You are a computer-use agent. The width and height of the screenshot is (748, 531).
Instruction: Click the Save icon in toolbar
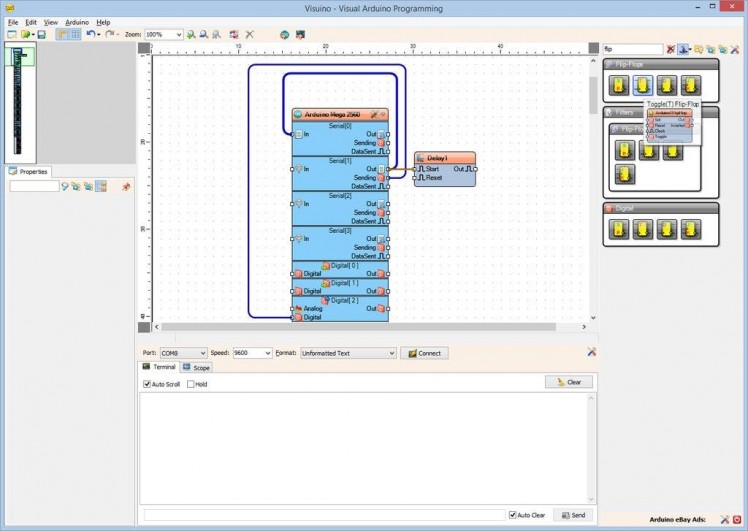pos(41,34)
